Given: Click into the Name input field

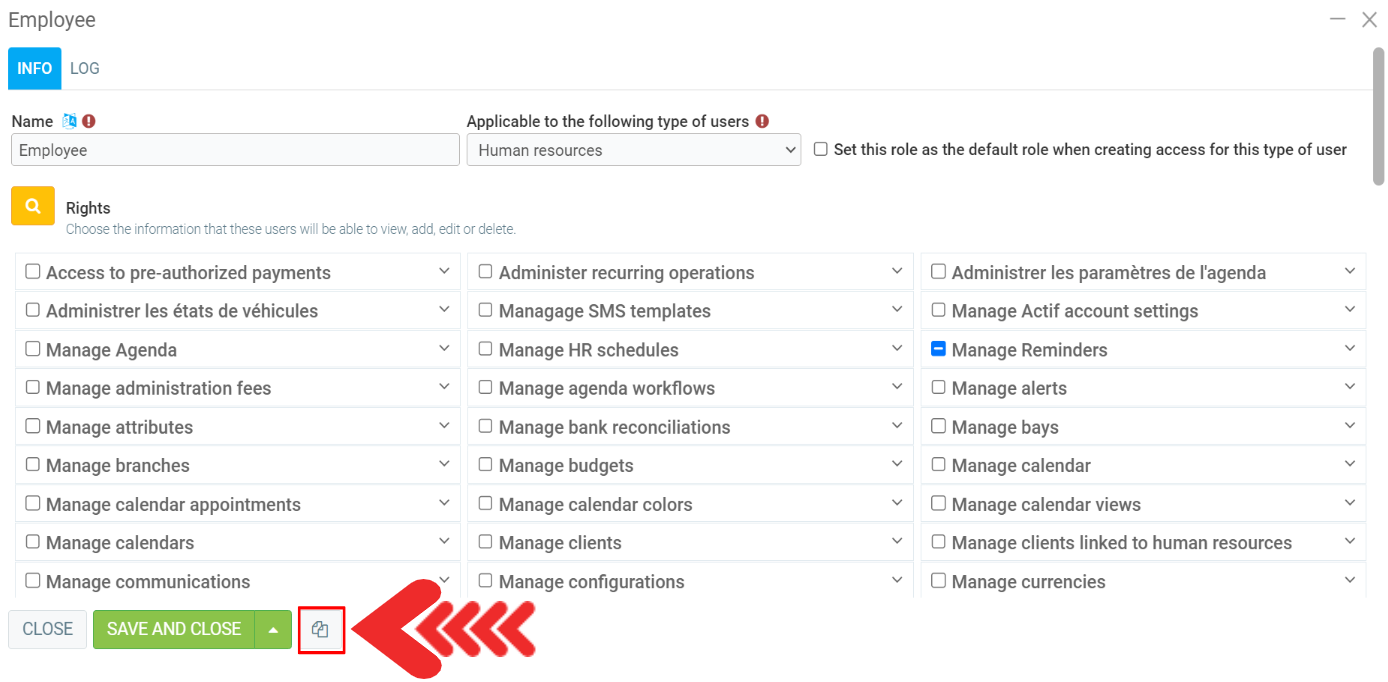Looking at the screenshot, I should point(235,150).
